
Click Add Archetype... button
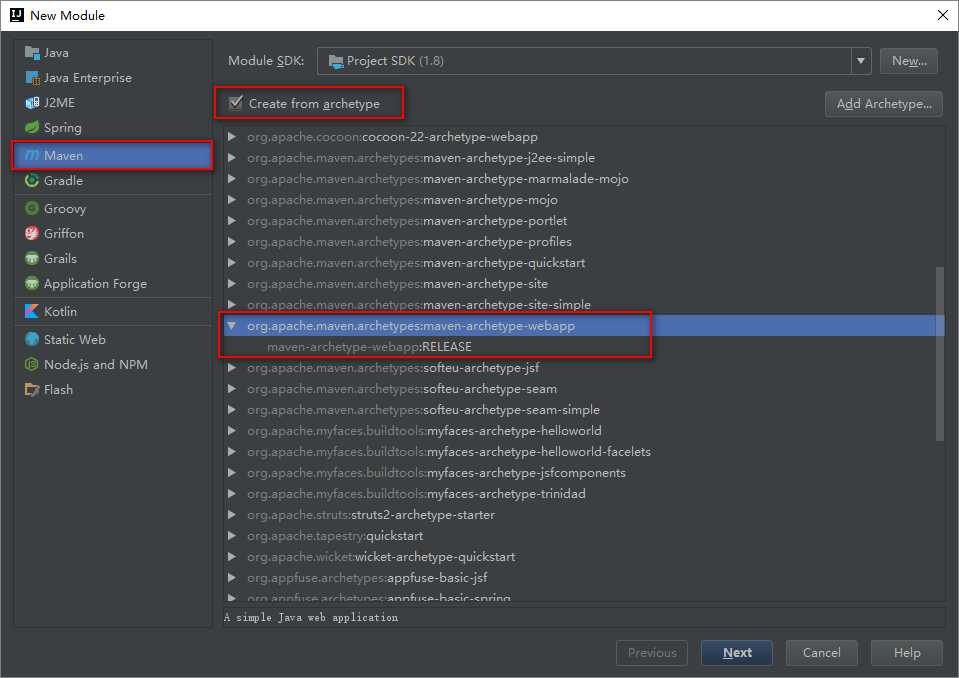[x=884, y=104]
